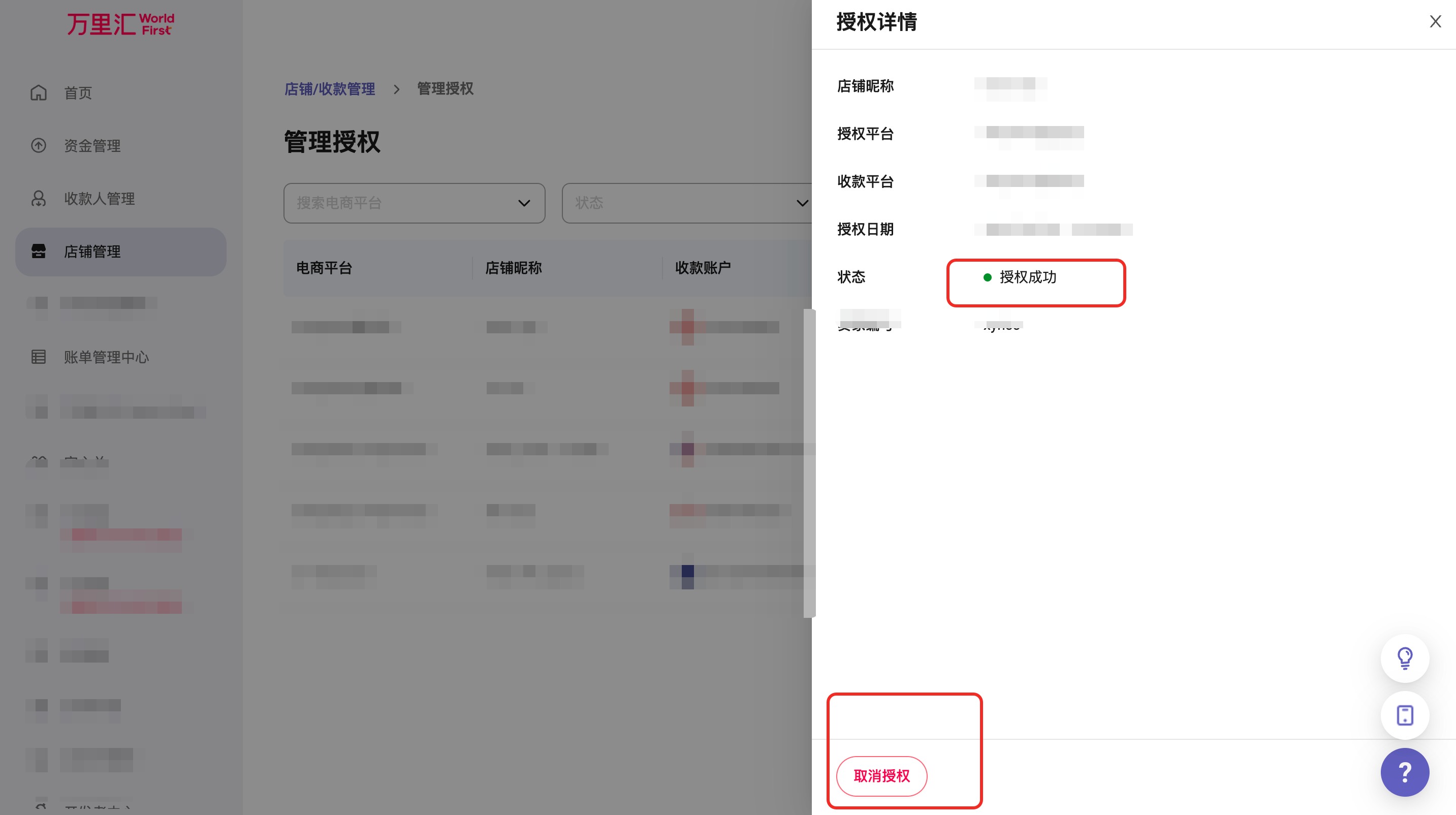This screenshot has height=815, width=1456.
Task: Click the 店铺管理 store icon
Action: (39, 252)
